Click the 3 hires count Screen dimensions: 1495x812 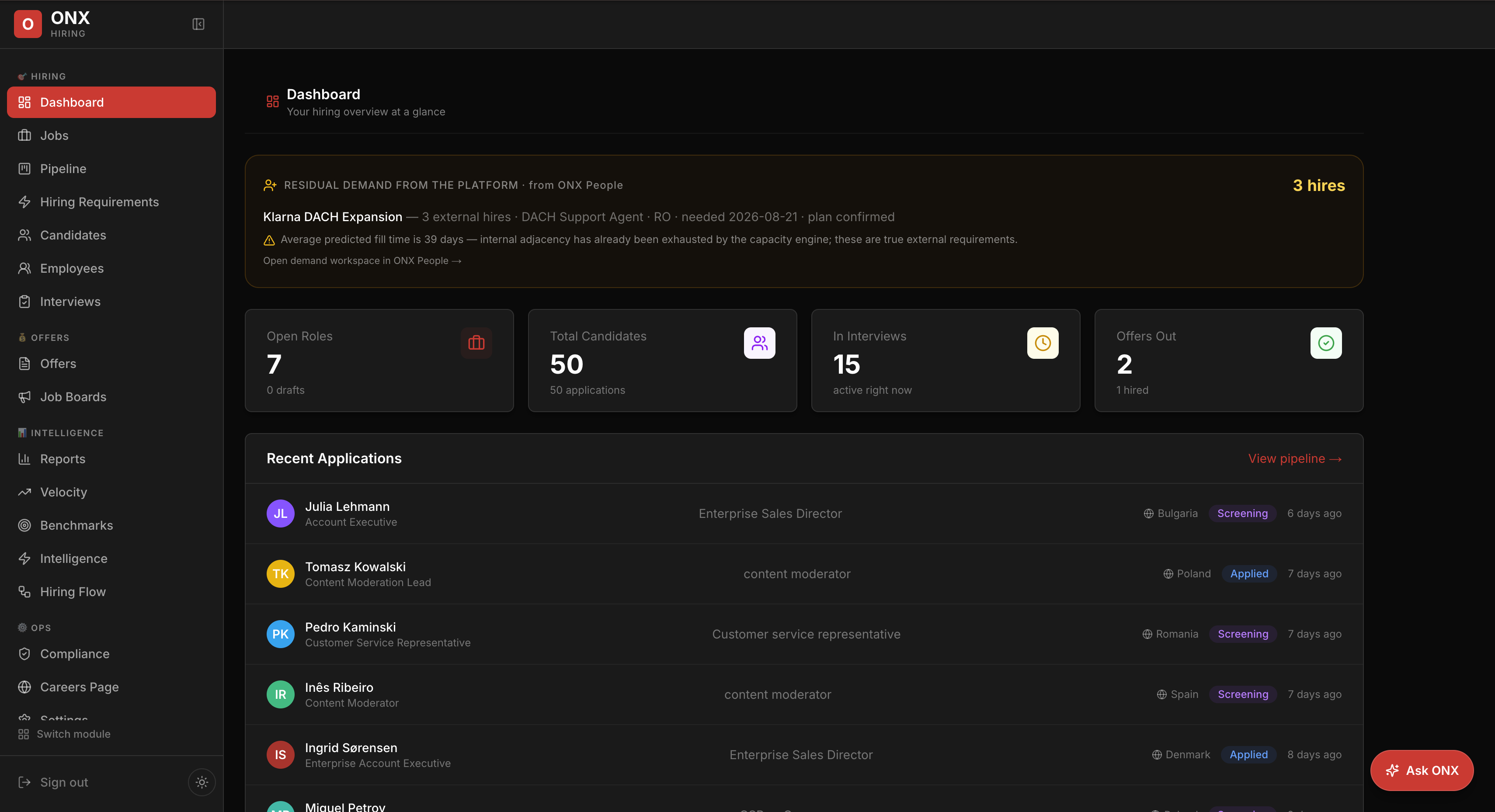1318,185
